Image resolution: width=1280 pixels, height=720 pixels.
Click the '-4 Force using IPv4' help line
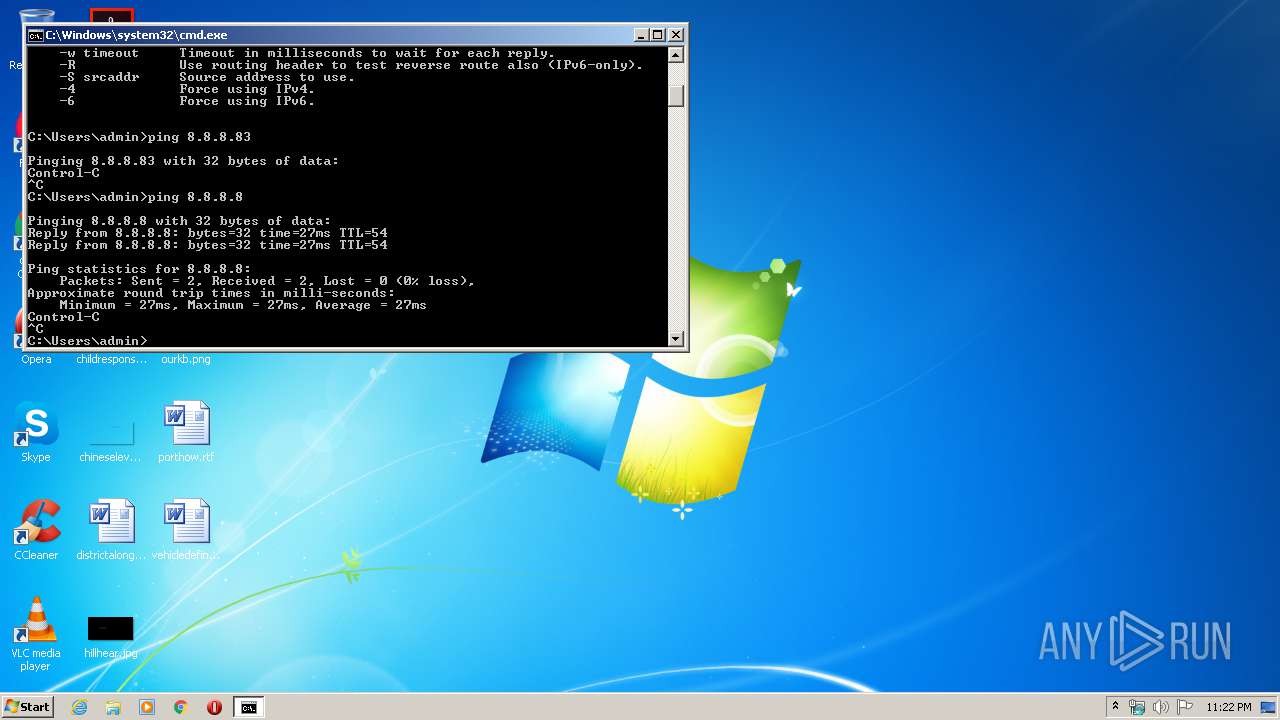tap(187, 89)
